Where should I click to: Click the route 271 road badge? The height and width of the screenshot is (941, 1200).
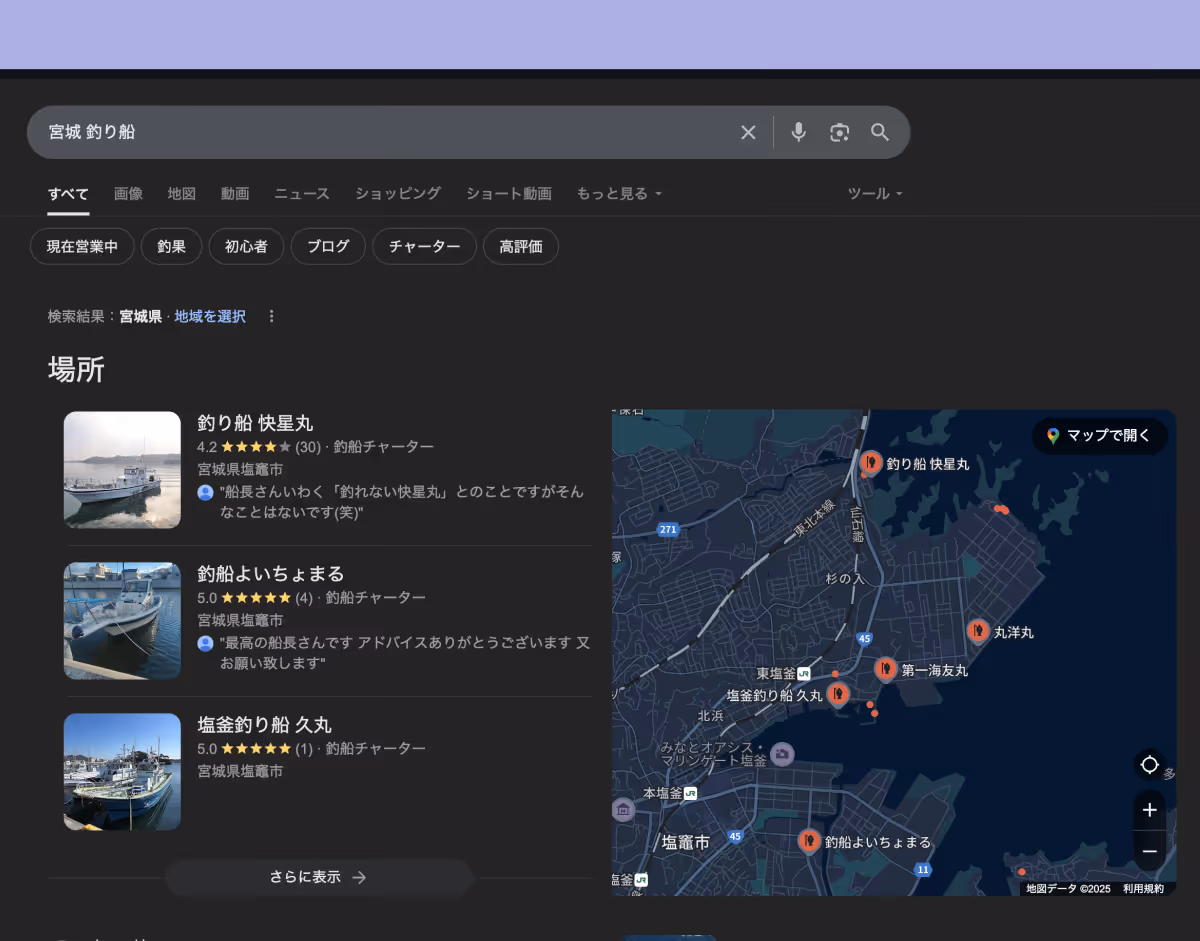click(668, 528)
